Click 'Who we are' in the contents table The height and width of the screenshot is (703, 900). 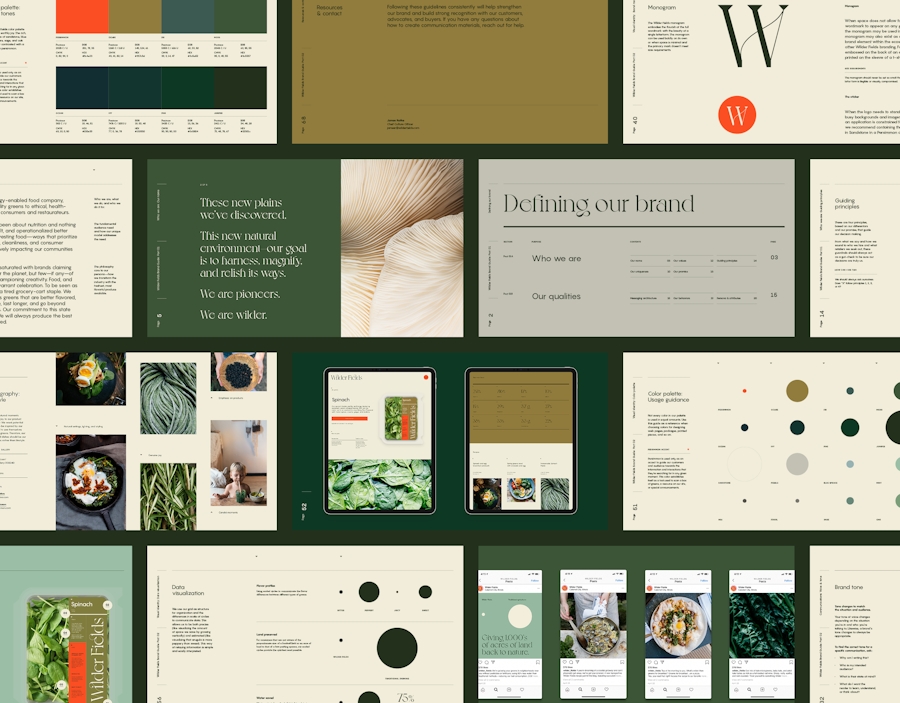point(556,259)
